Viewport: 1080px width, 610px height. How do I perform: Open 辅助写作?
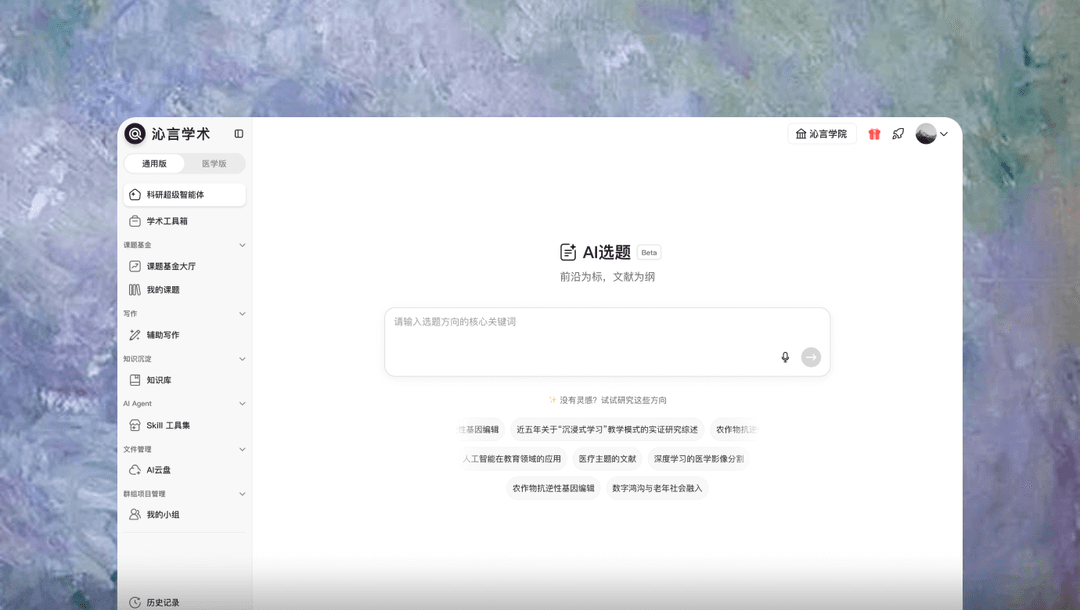point(185,335)
